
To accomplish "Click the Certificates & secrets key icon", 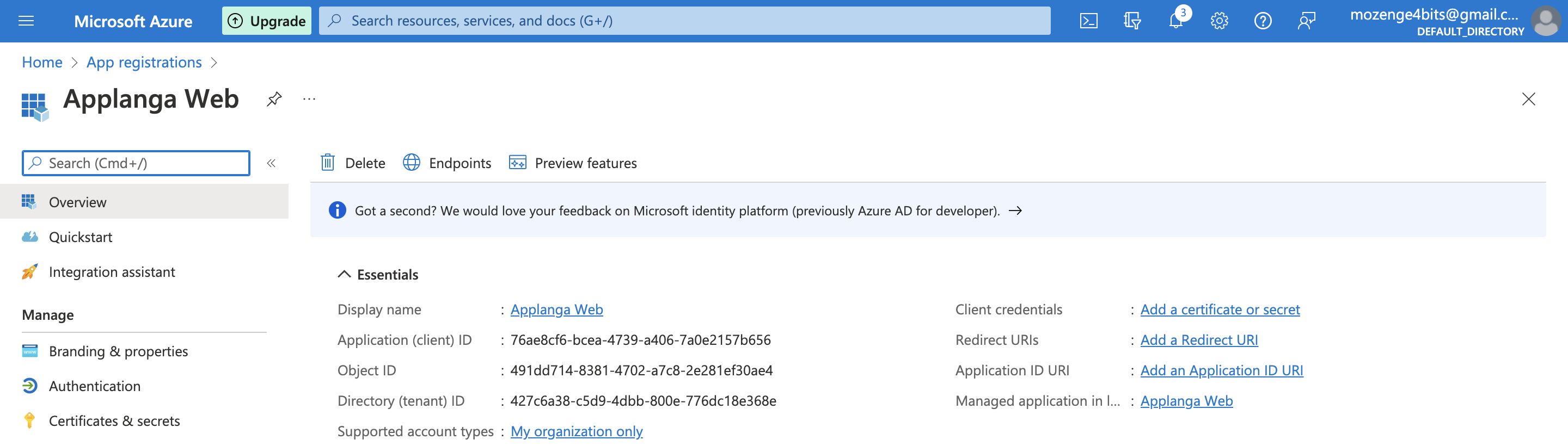I will pos(29,420).
